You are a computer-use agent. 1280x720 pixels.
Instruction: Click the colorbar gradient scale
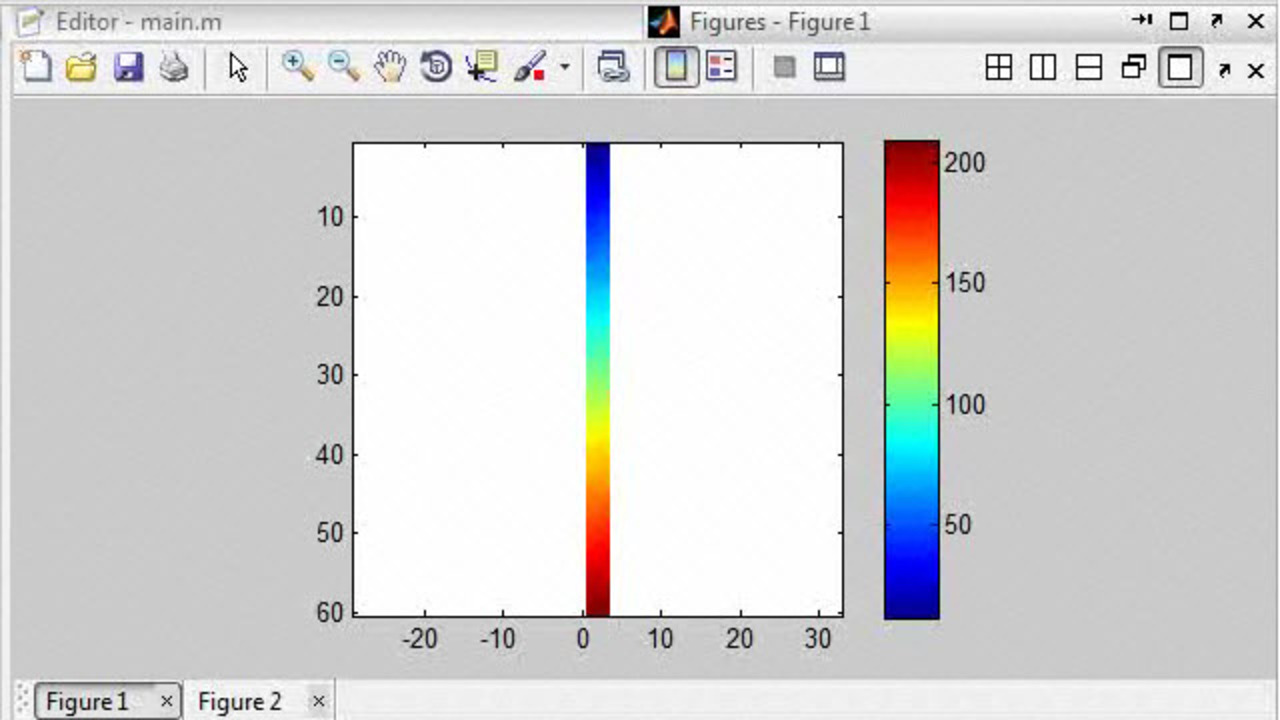[x=911, y=380]
